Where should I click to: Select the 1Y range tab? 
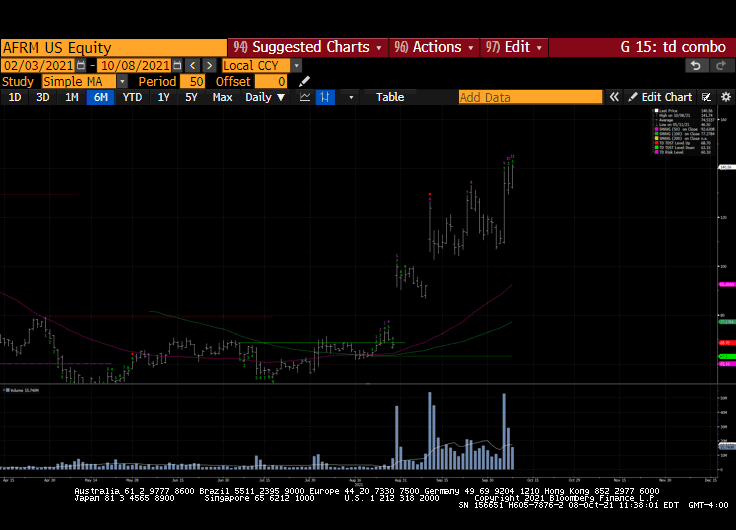click(163, 97)
